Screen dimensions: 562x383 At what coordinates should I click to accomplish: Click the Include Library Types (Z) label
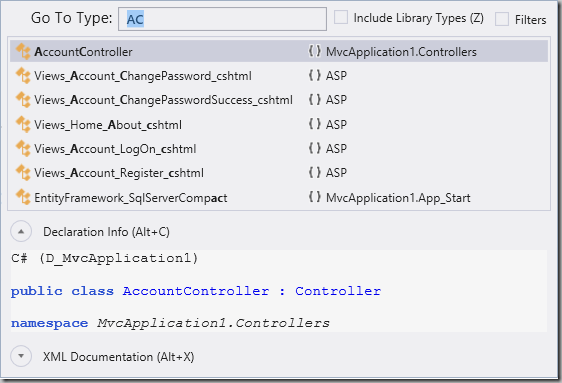coord(419,18)
